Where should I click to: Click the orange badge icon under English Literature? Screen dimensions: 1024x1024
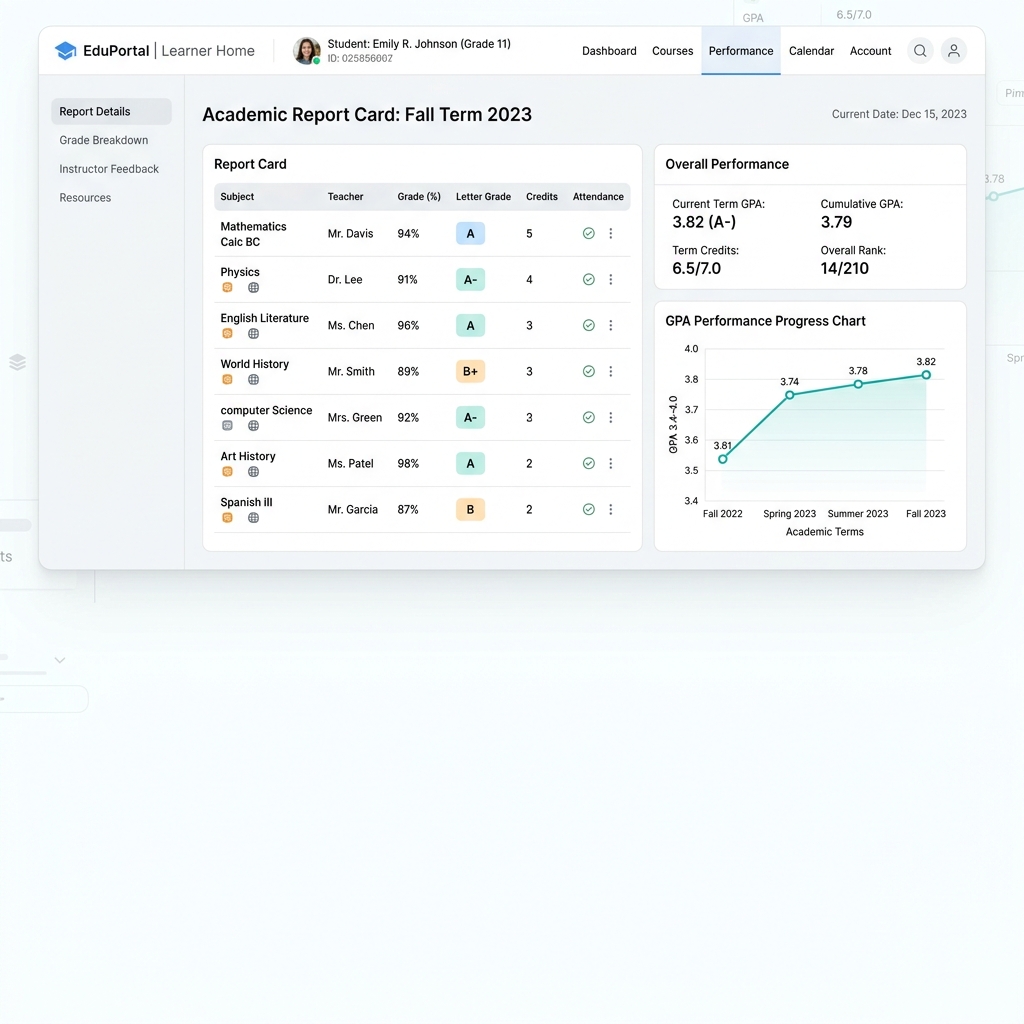[x=227, y=334]
